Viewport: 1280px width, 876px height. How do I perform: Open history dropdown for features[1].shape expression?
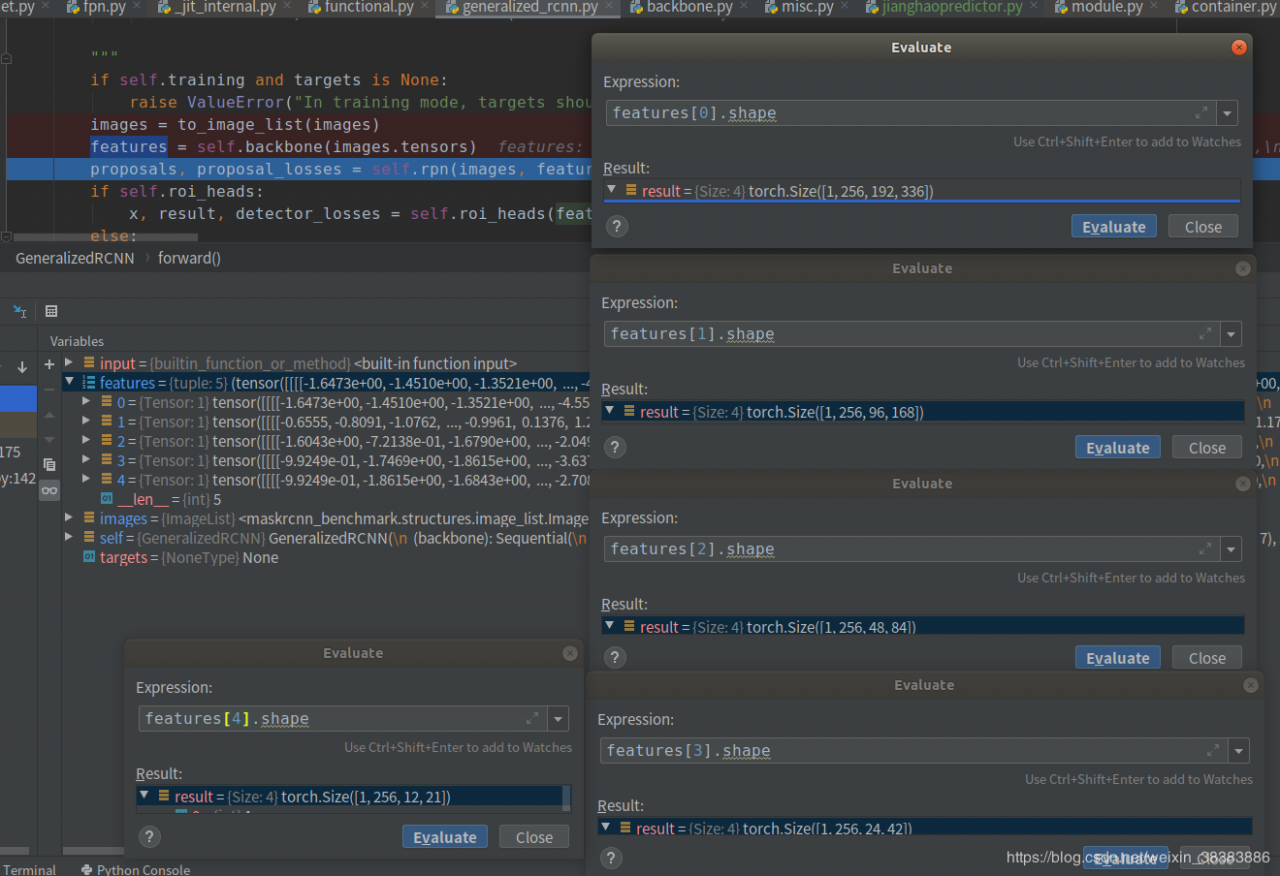pos(1232,334)
